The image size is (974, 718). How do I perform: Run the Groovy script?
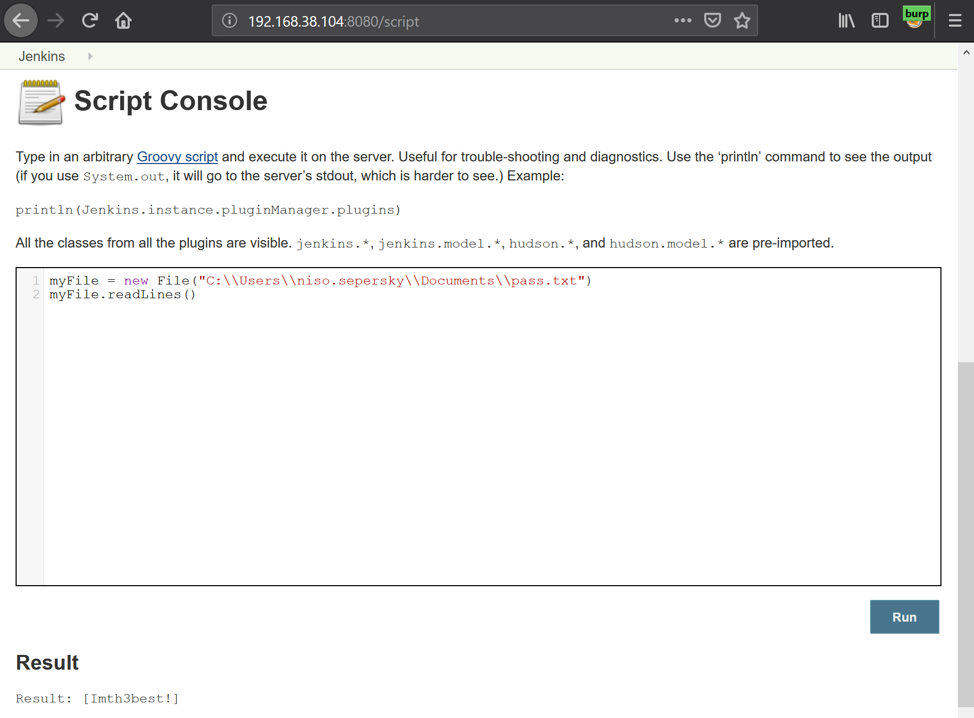pos(904,617)
